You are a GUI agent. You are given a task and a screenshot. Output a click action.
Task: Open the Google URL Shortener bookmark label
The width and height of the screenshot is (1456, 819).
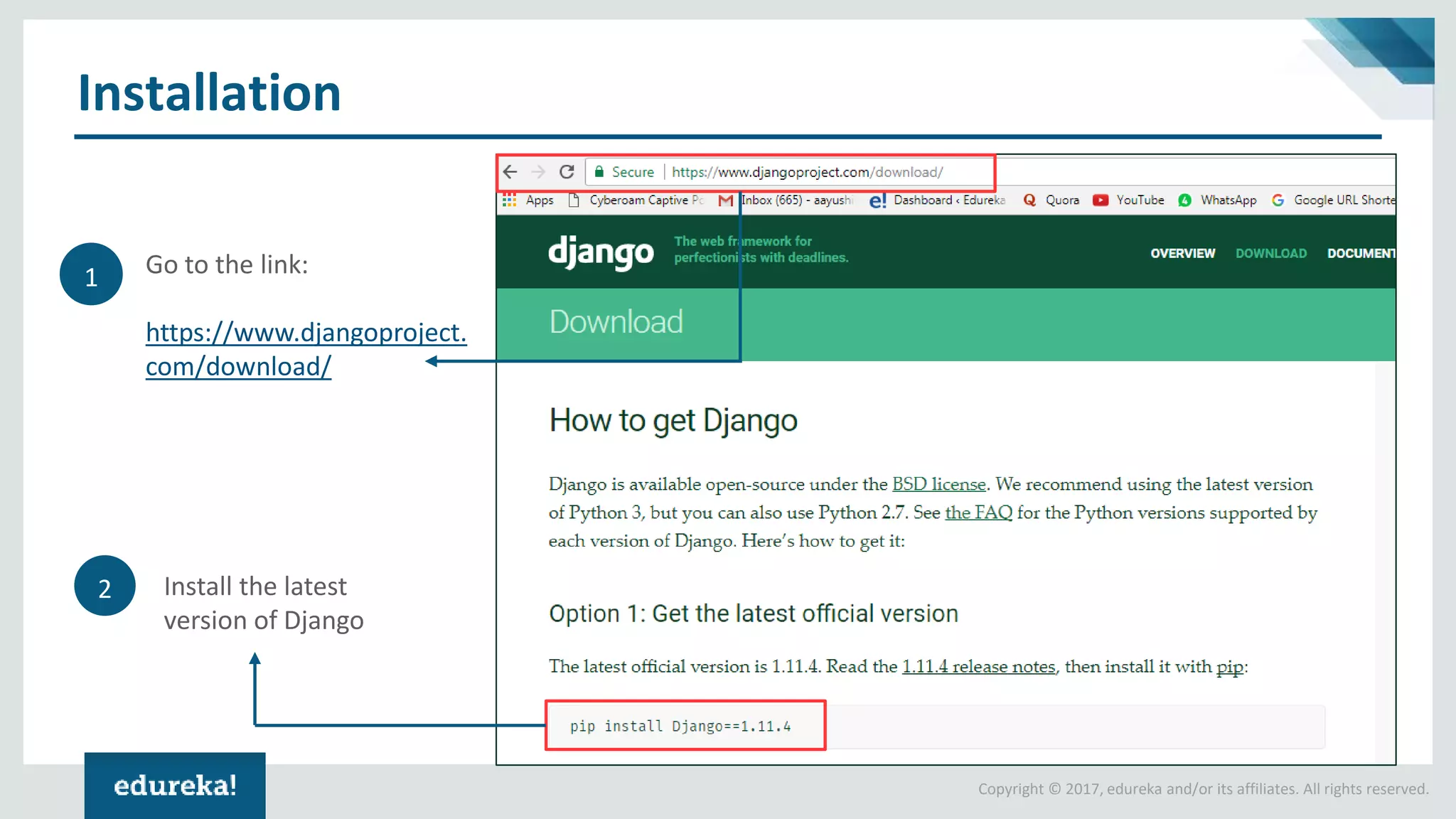[x=1344, y=200]
